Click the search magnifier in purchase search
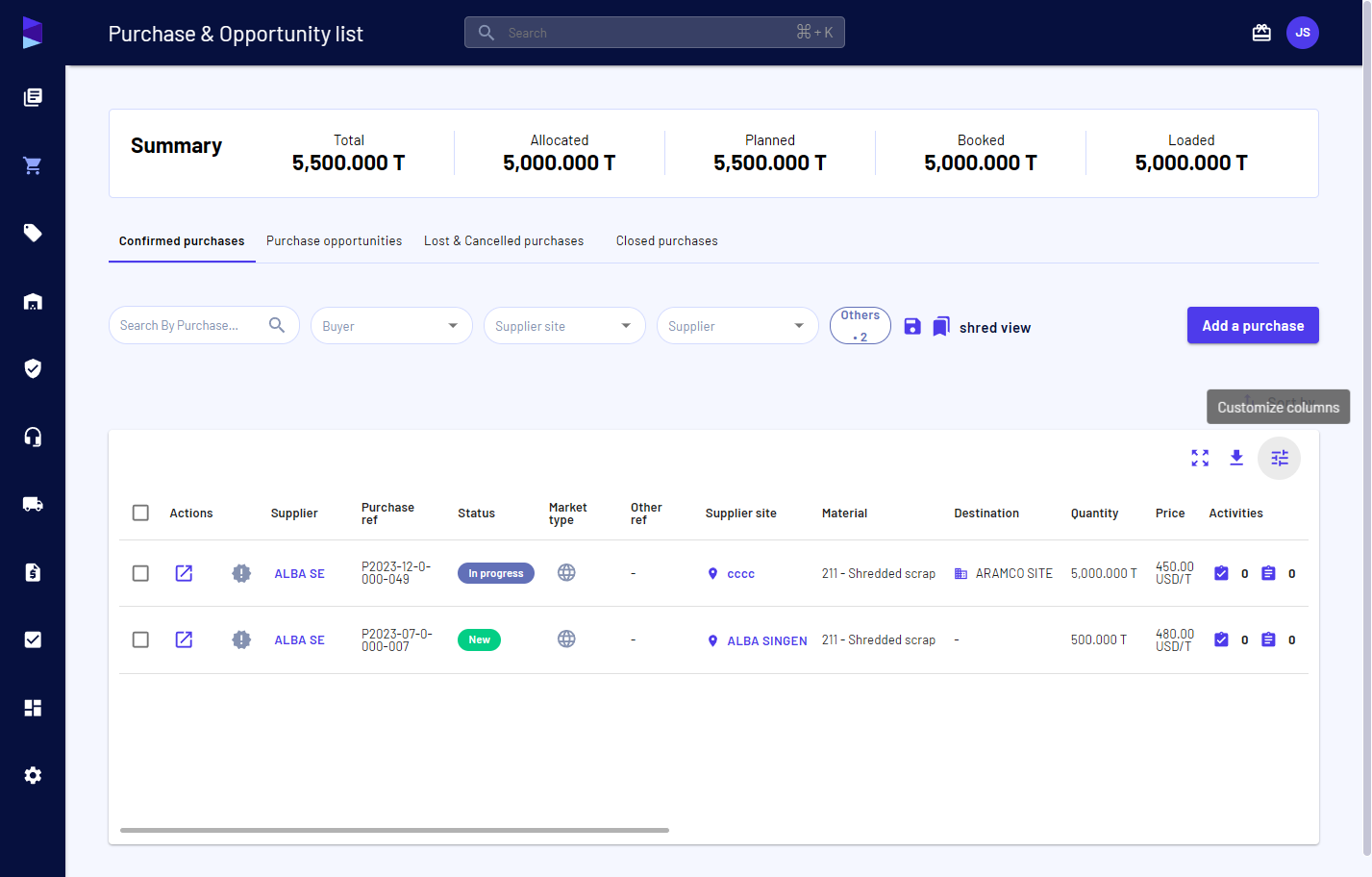This screenshot has width=1372, height=877. click(277, 325)
